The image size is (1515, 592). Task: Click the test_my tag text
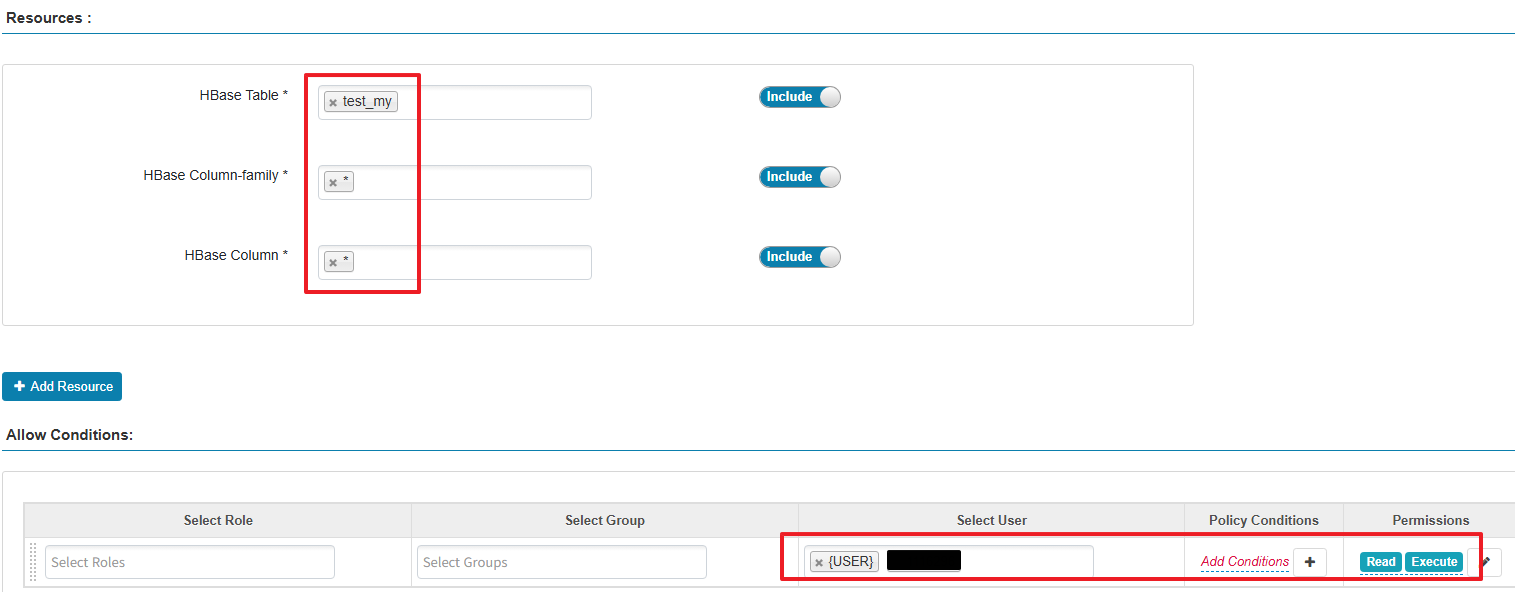(367, 102)
